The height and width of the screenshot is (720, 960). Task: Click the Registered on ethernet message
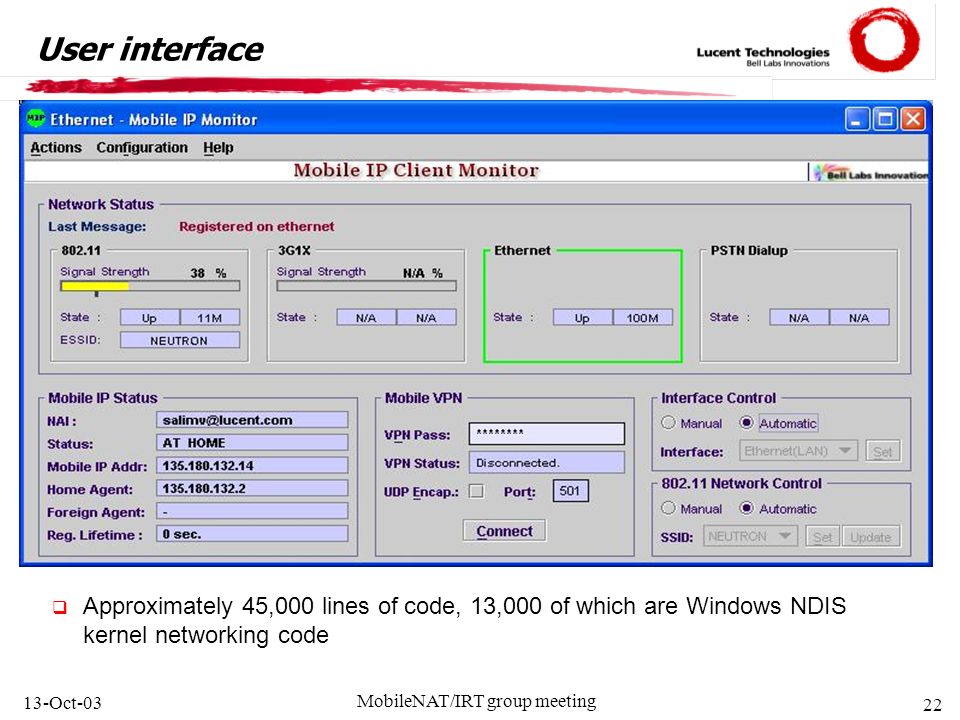[x=257, y=227]
